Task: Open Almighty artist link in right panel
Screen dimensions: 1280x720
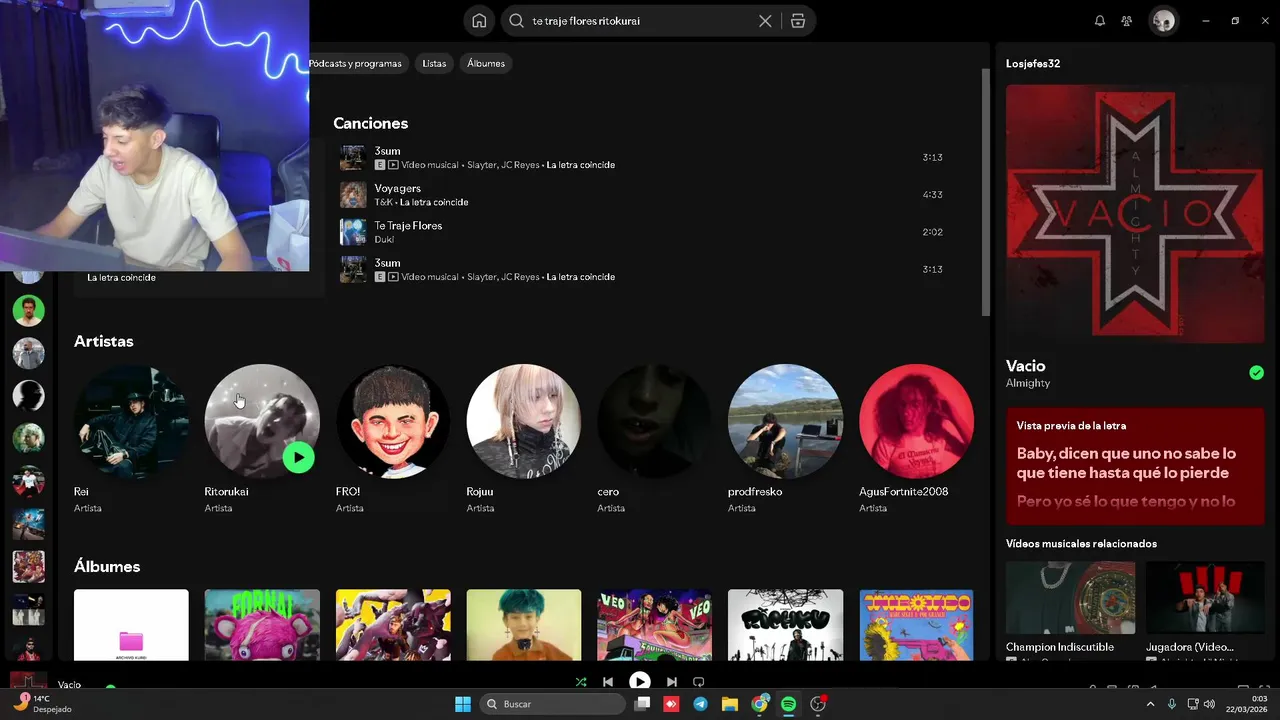Action: [x=1028, y=384]
